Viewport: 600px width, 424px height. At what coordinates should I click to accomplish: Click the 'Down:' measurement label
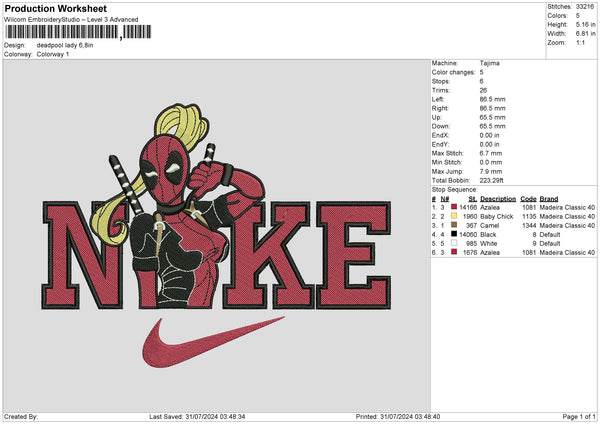[440, 126]
